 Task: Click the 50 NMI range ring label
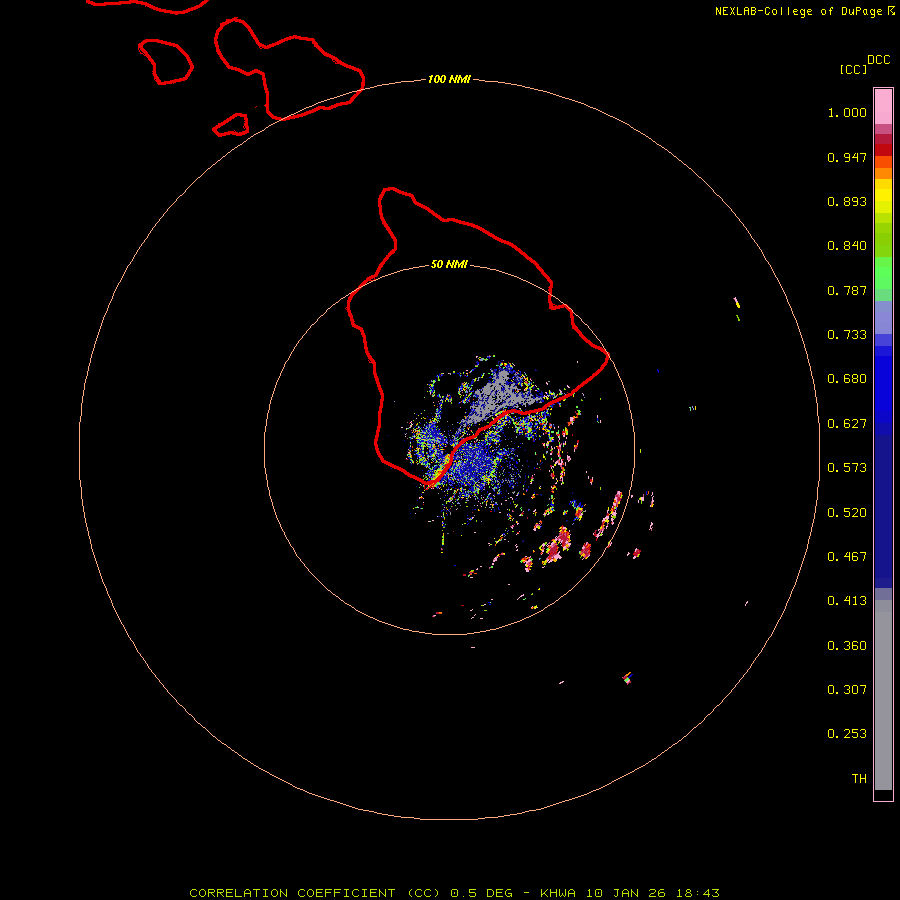click(x=449, y=264)
